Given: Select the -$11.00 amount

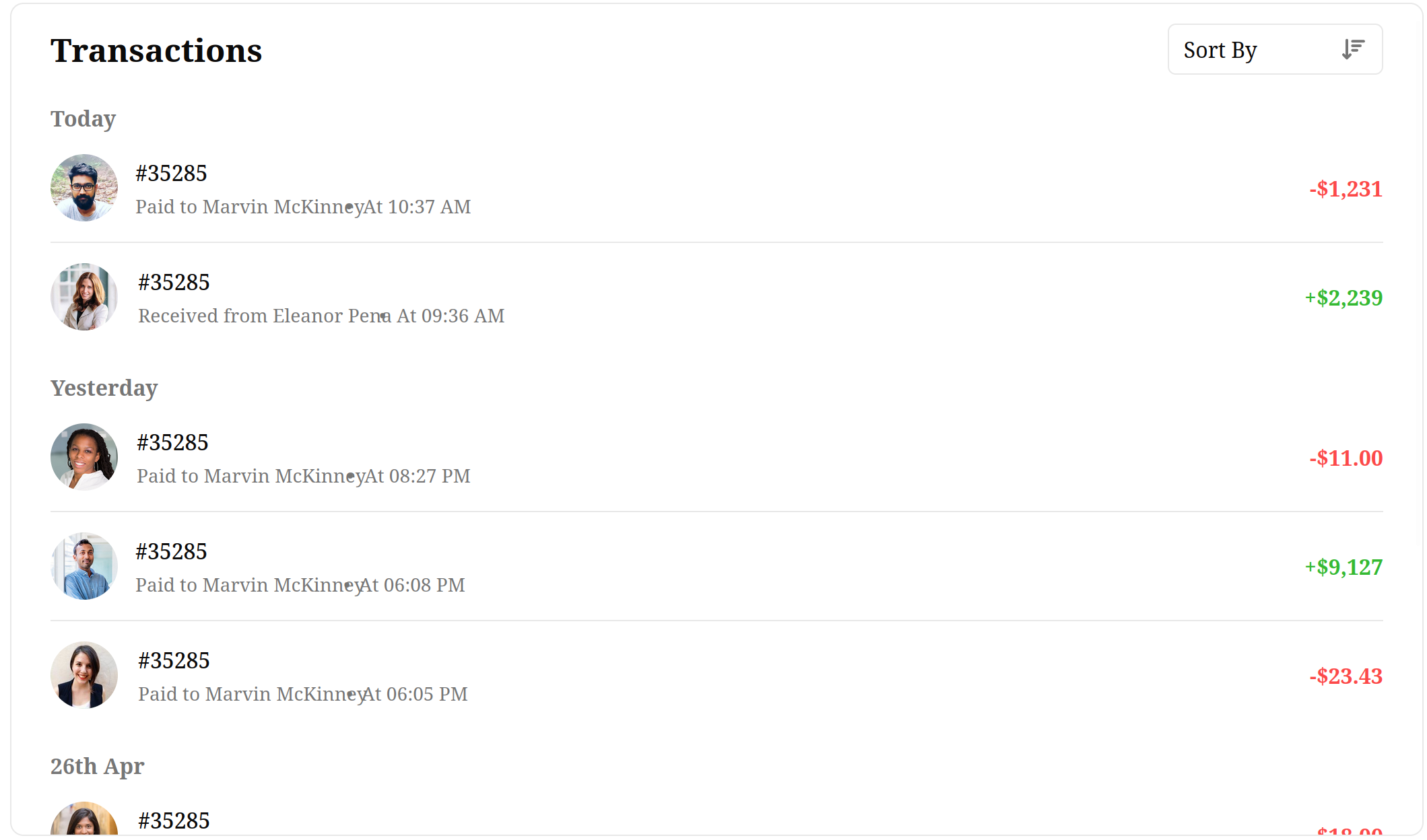Looking at the screenshot, I should (x=1346, y=458).
